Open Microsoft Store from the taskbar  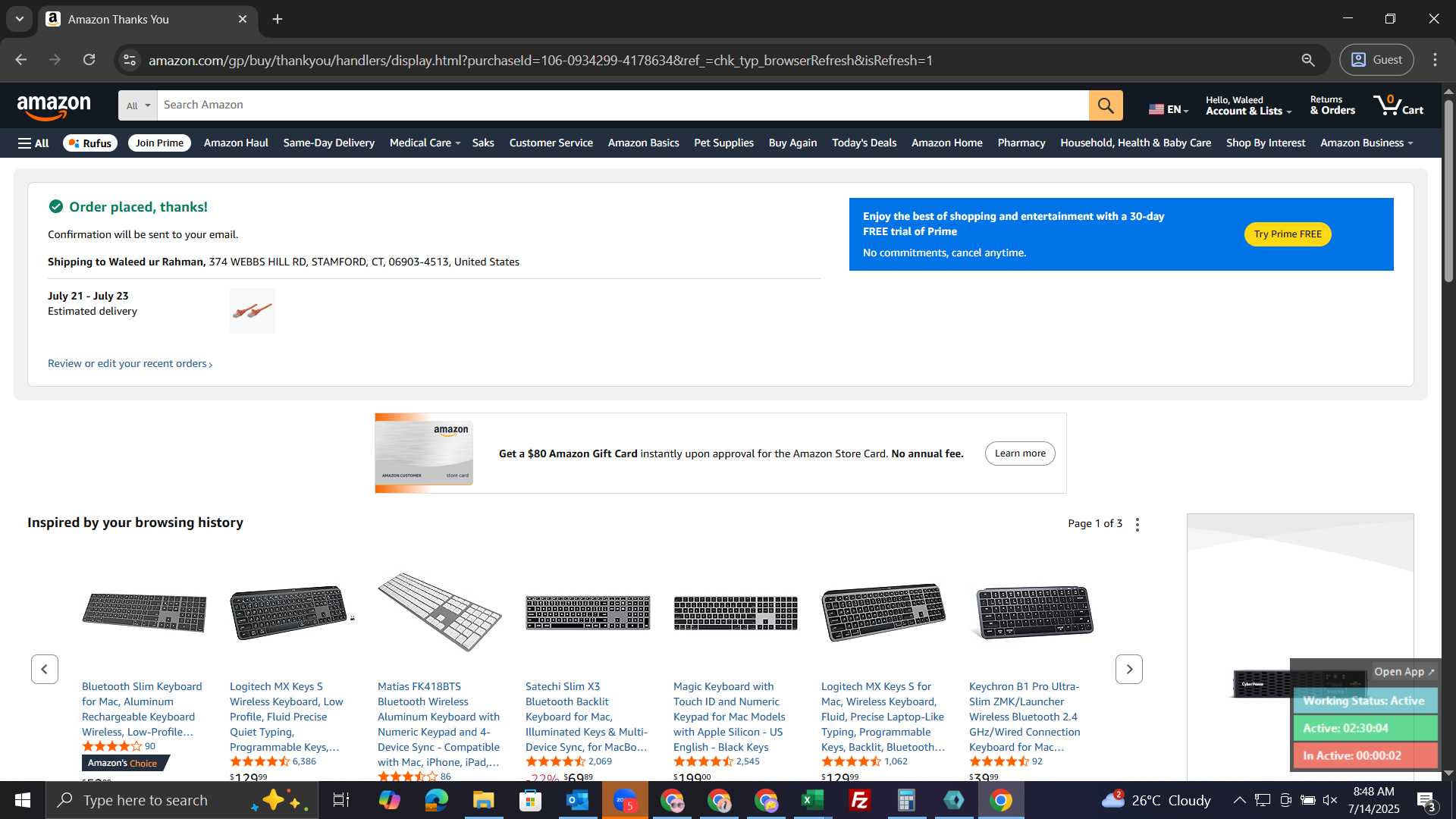(x=531, y=800)
